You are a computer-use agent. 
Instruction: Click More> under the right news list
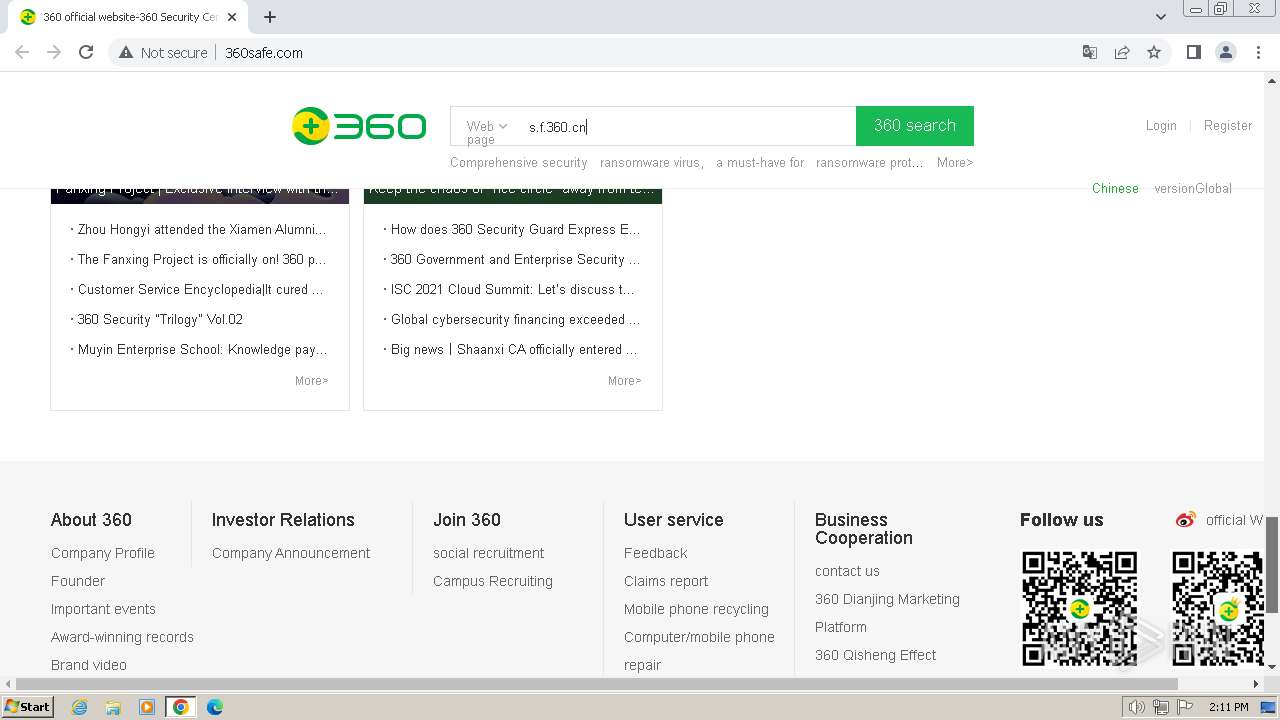click(x=624, y=380)
